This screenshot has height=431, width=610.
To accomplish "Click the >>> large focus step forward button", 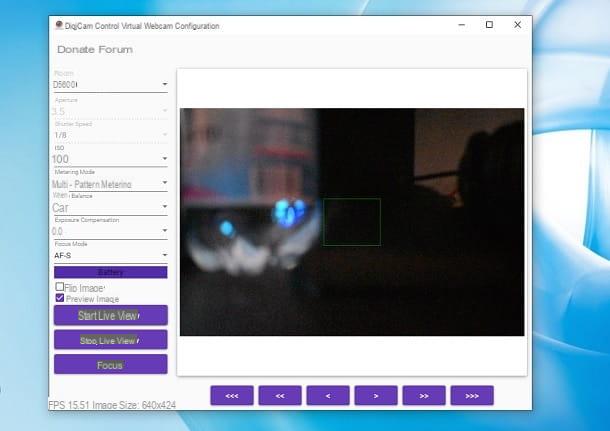I will point(472,396).
